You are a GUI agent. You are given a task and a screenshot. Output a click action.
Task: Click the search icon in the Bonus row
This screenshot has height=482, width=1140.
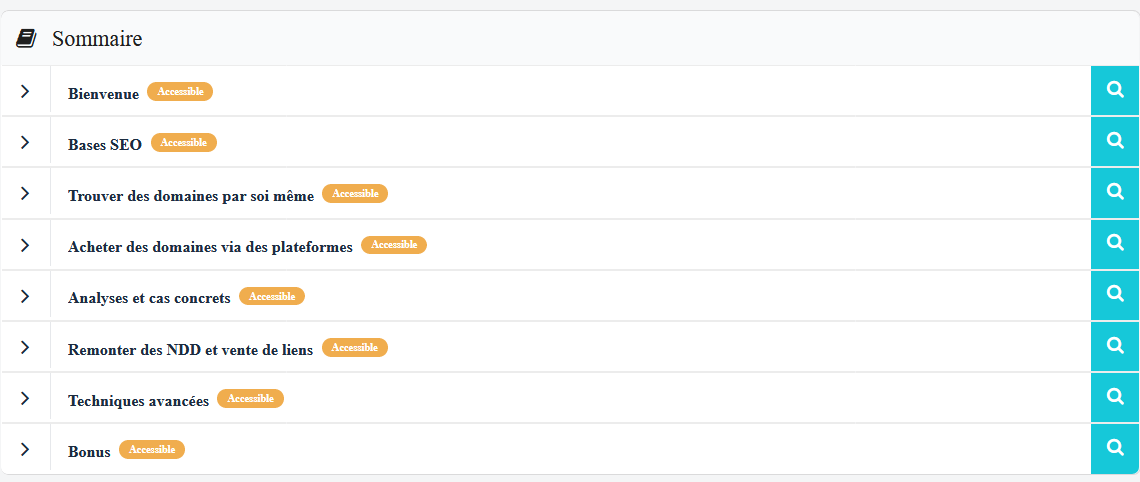click(1115, 449)
